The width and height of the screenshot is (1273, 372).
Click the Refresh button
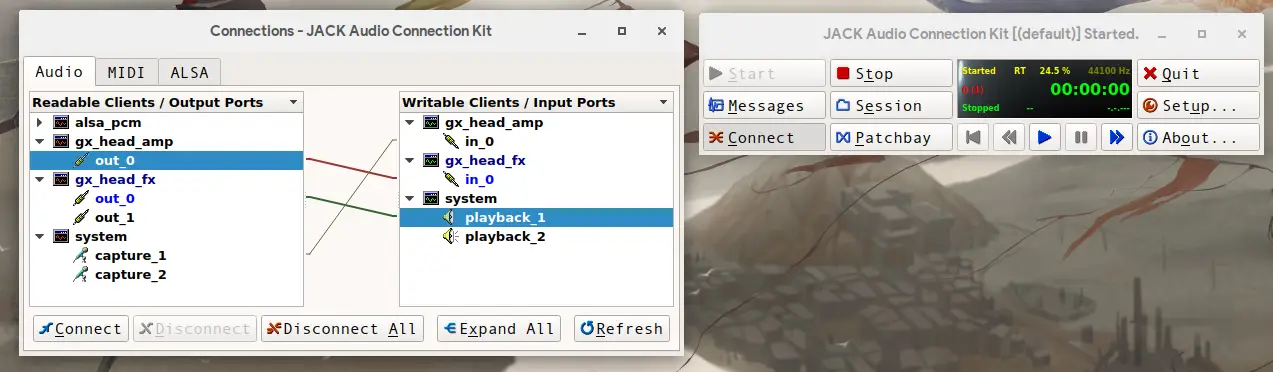(x=621, y=329)
